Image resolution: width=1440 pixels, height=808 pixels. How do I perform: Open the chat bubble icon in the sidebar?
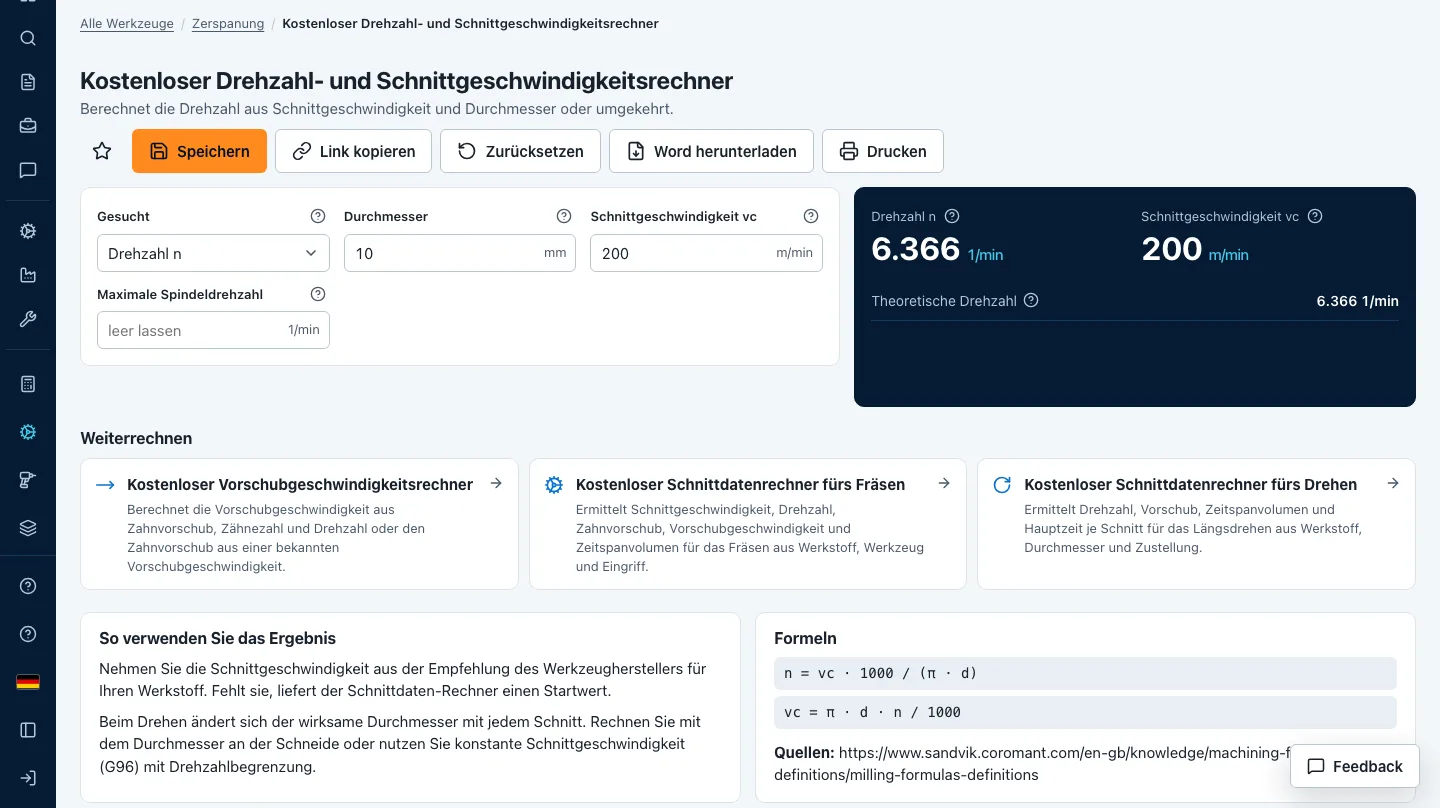coord(28,170)
